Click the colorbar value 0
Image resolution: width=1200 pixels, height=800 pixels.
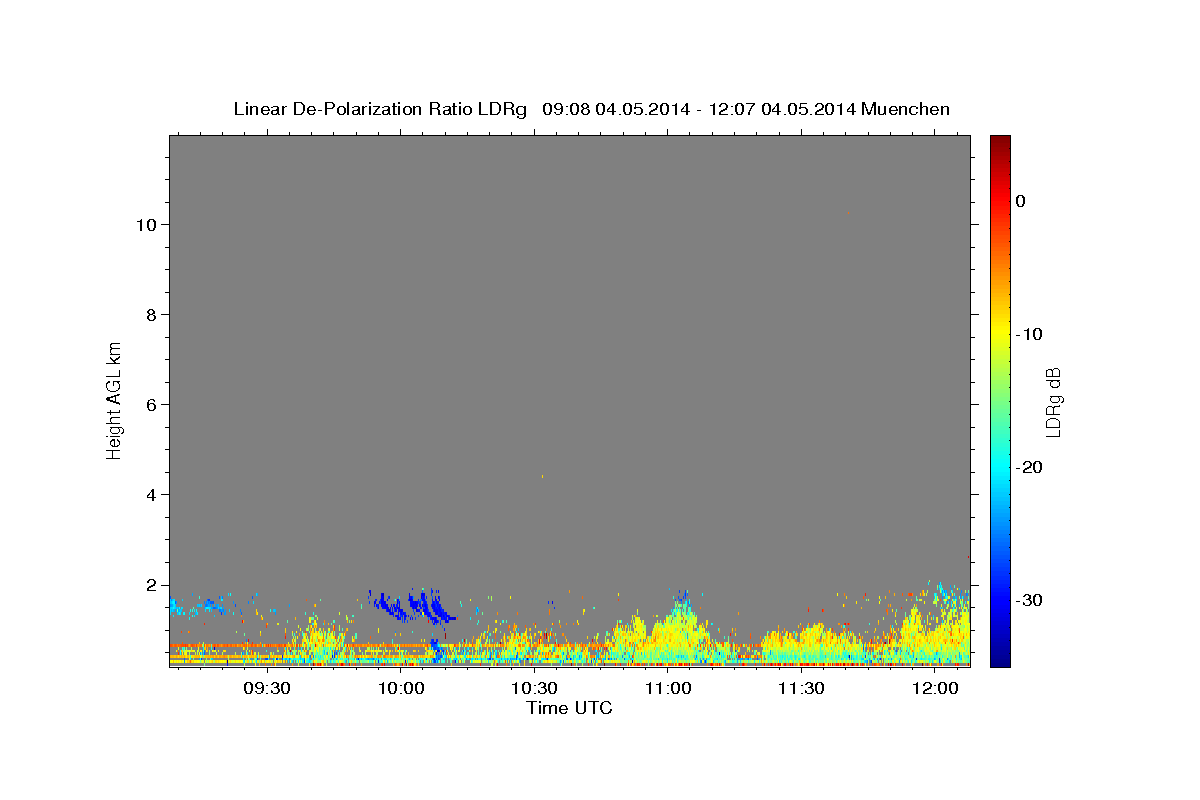tap(1021, 201)
